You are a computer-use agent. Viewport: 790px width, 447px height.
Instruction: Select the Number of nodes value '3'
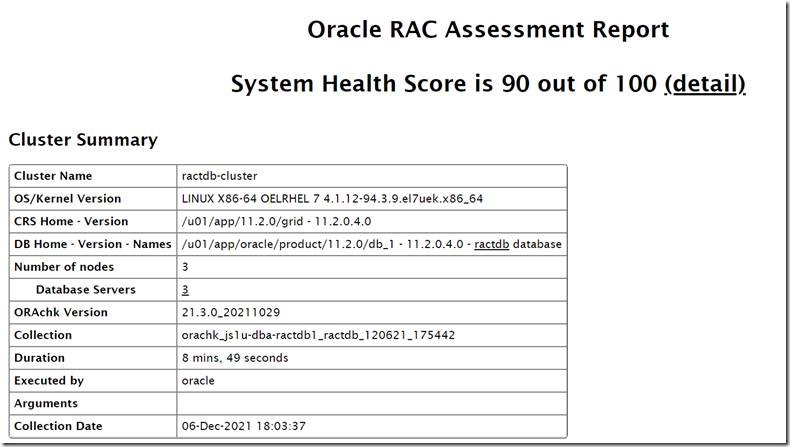click(185, 267)
